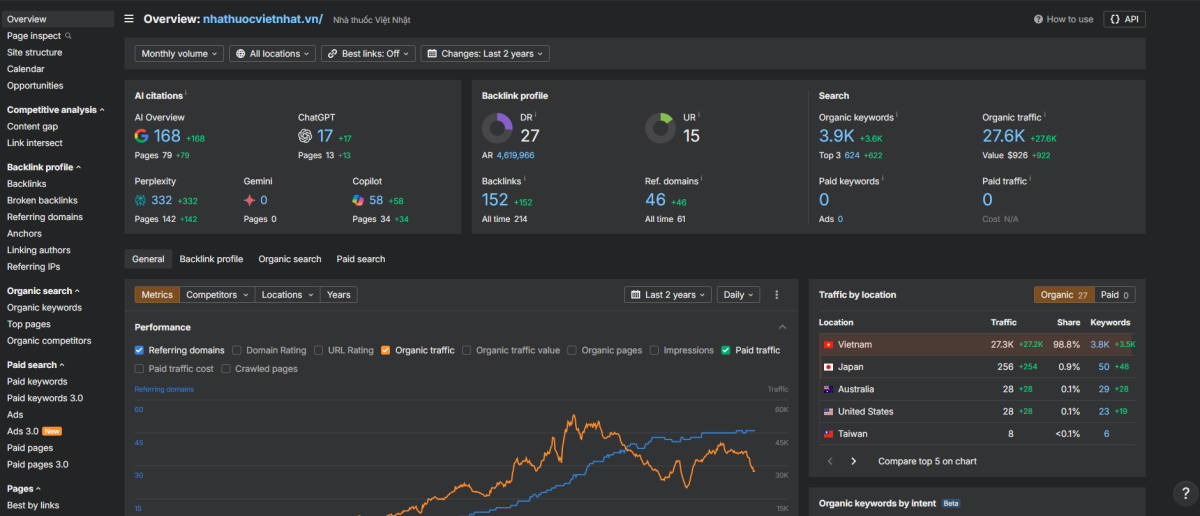Open the Changes: Last 2 years dropdown

(x=485, y=54)
